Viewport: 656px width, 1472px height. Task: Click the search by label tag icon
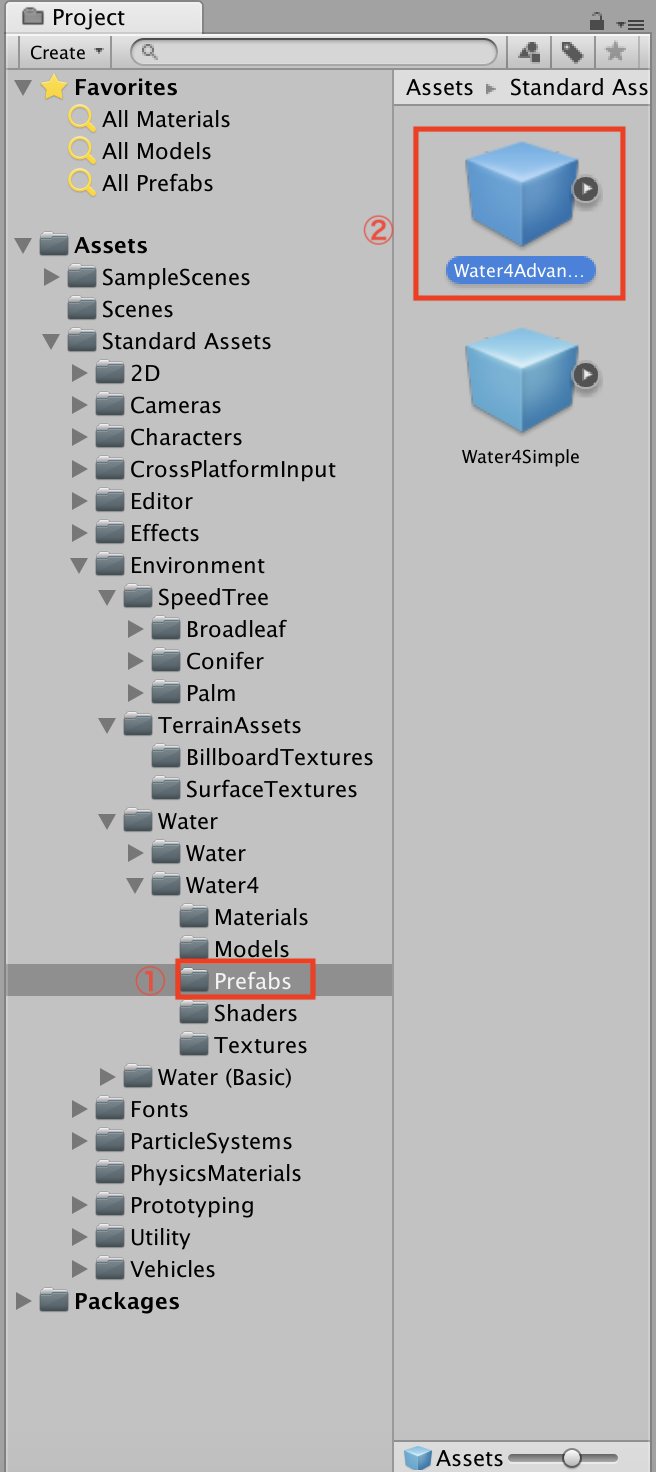[572, 52]
